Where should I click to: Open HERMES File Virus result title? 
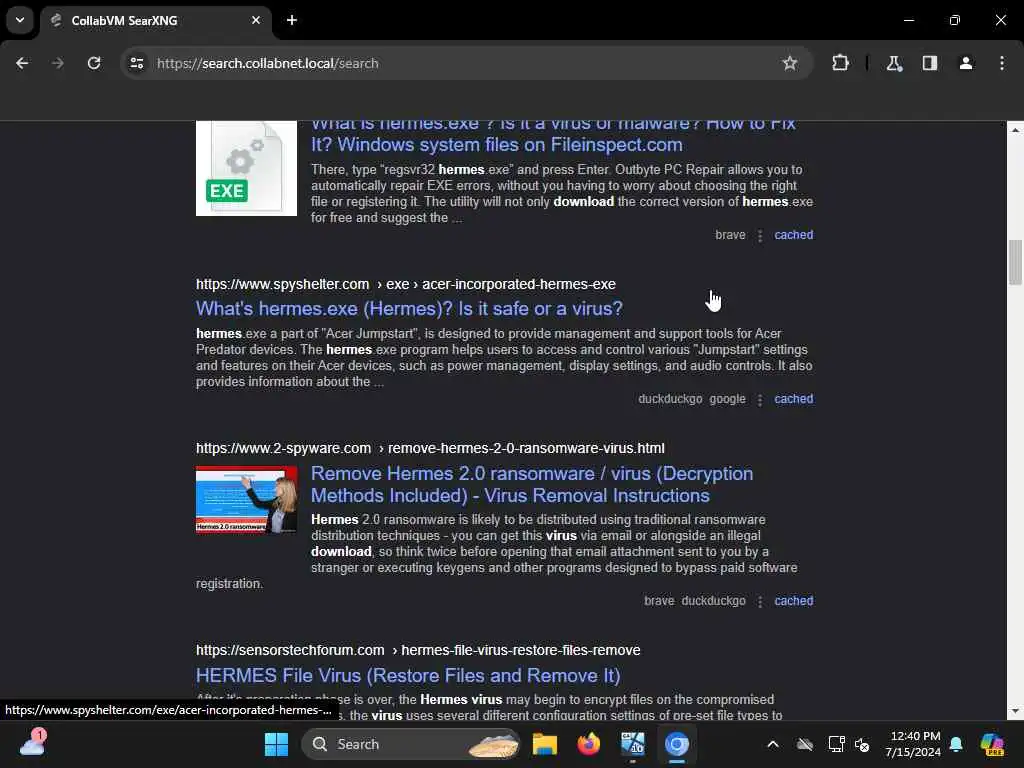pos(408,675)
